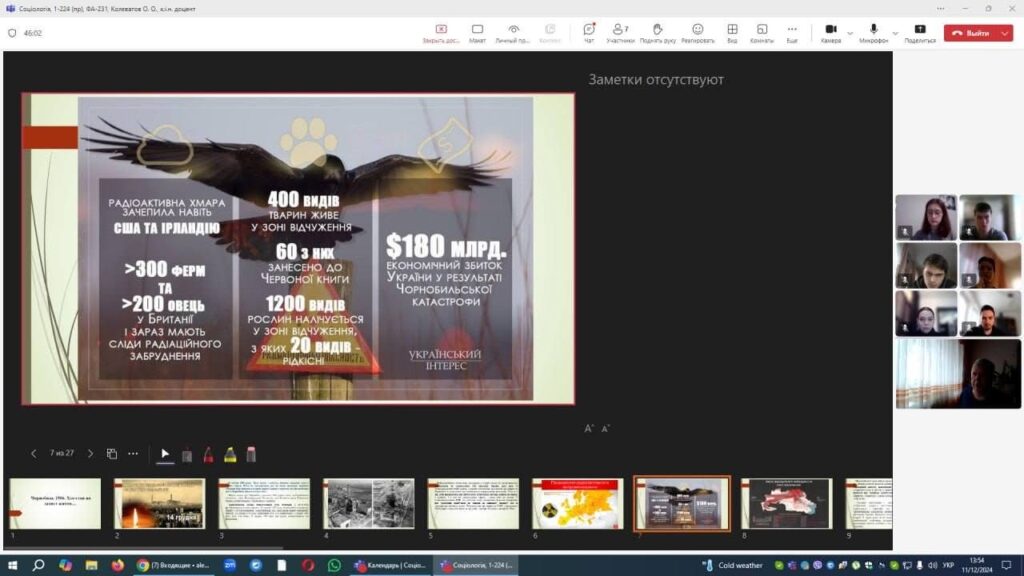1024x576 pixels.
Task: Open the Еще more actions menu
Action: click(792, 33)
